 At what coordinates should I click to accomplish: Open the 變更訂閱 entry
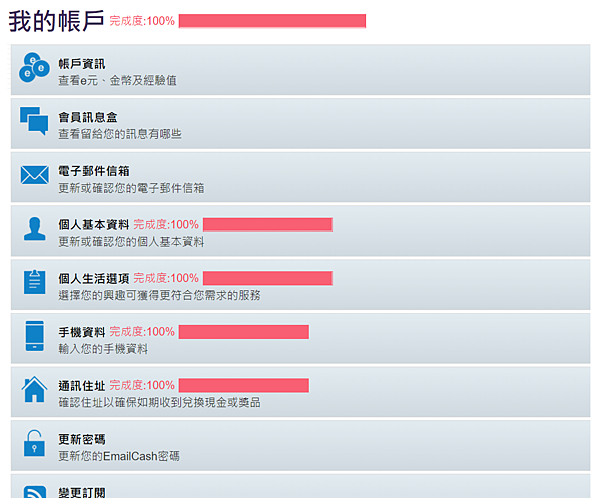pyautogui.click(x=82, y=492)
